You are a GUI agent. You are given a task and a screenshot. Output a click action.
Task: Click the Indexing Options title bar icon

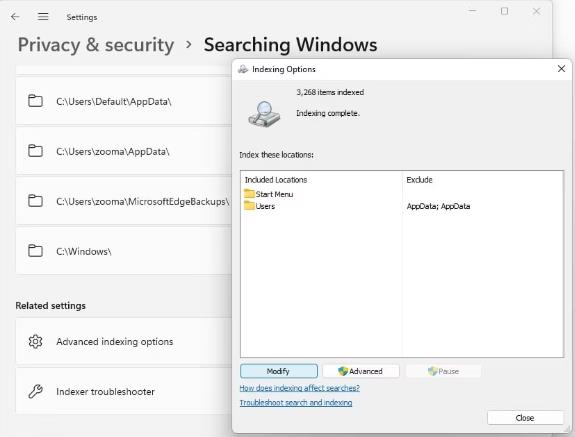coord(243,69)
